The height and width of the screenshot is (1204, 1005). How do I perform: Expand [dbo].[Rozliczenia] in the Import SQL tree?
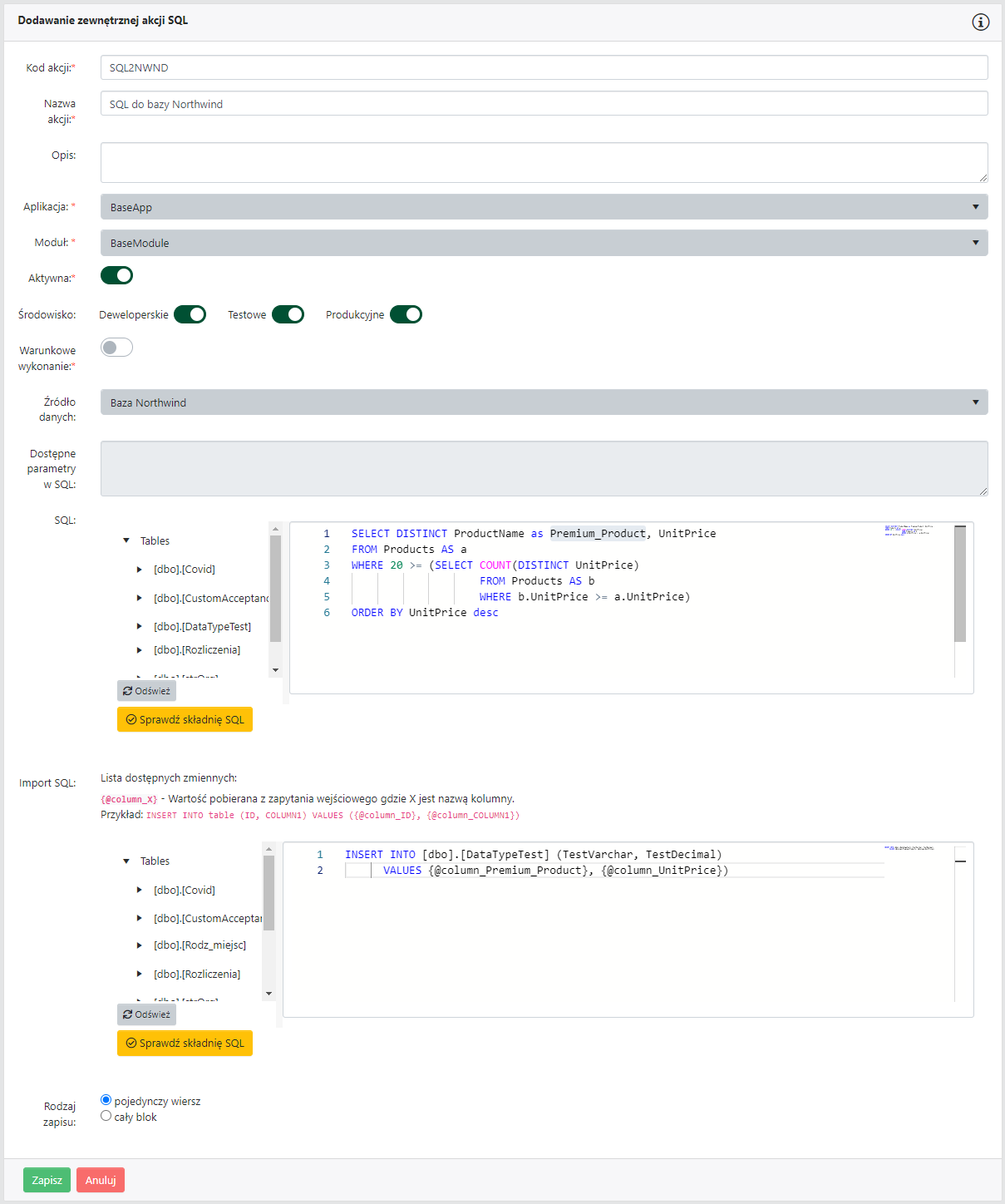point(139,974)
